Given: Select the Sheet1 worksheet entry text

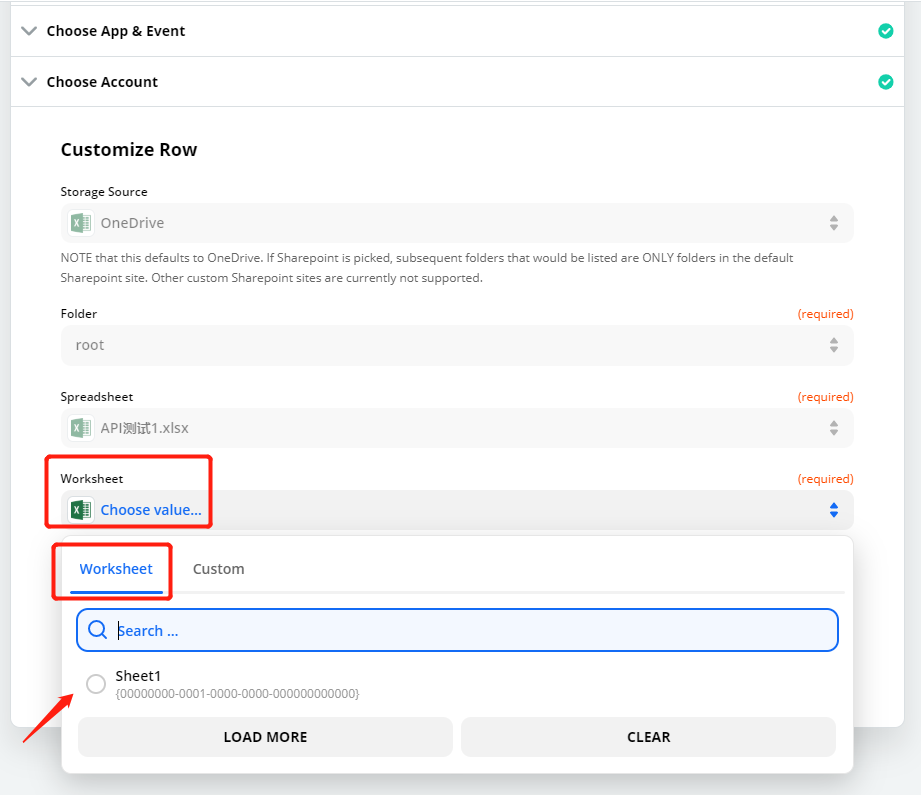Looking at the screenshot, I should pyautogui.click(x=138, y=676).
